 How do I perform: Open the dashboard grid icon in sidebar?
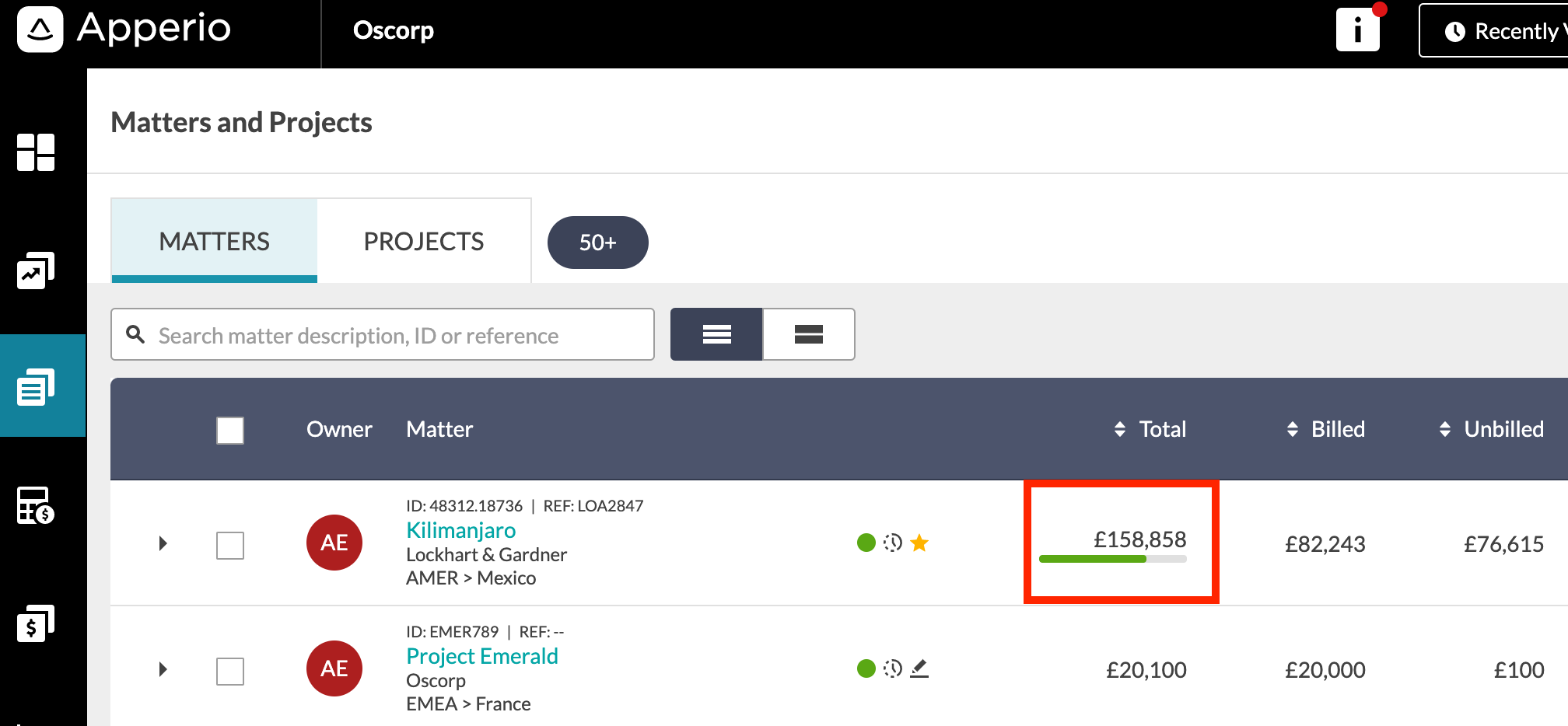[x=36, y=152]
